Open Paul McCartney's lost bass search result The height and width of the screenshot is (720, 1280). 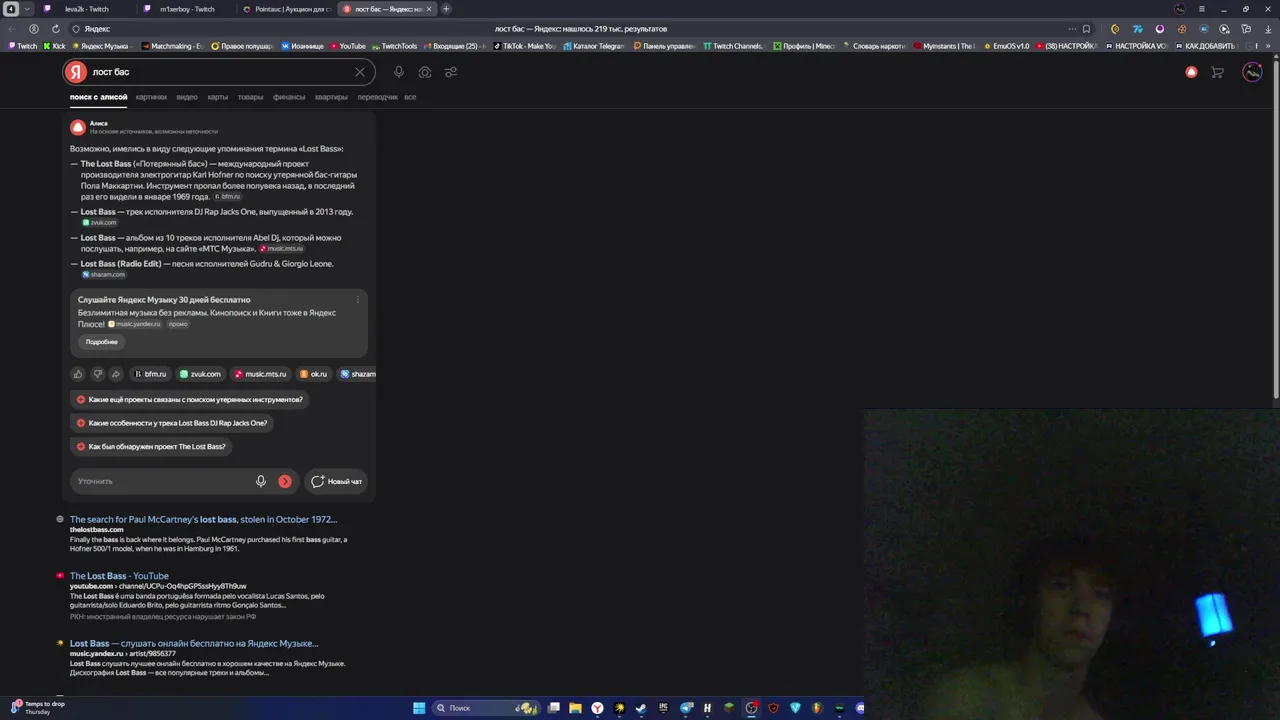pyautogui.click(x=203, y=519)
